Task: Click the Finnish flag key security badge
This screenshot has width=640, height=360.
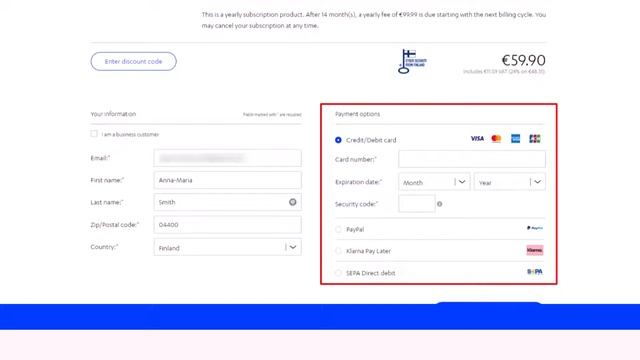Action: click(x=412, y=61)
